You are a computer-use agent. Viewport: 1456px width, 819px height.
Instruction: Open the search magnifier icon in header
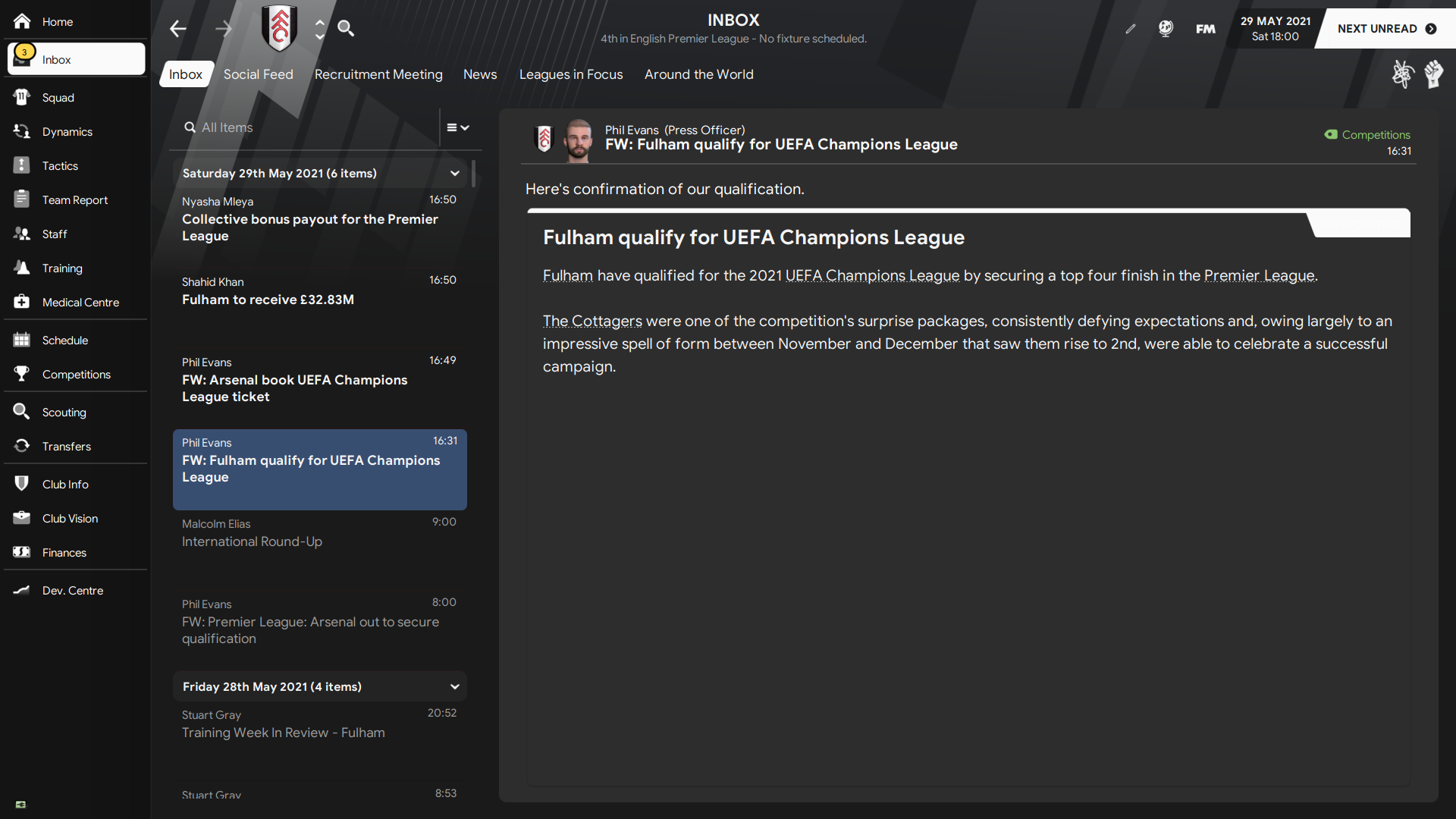tap(346, 29)
